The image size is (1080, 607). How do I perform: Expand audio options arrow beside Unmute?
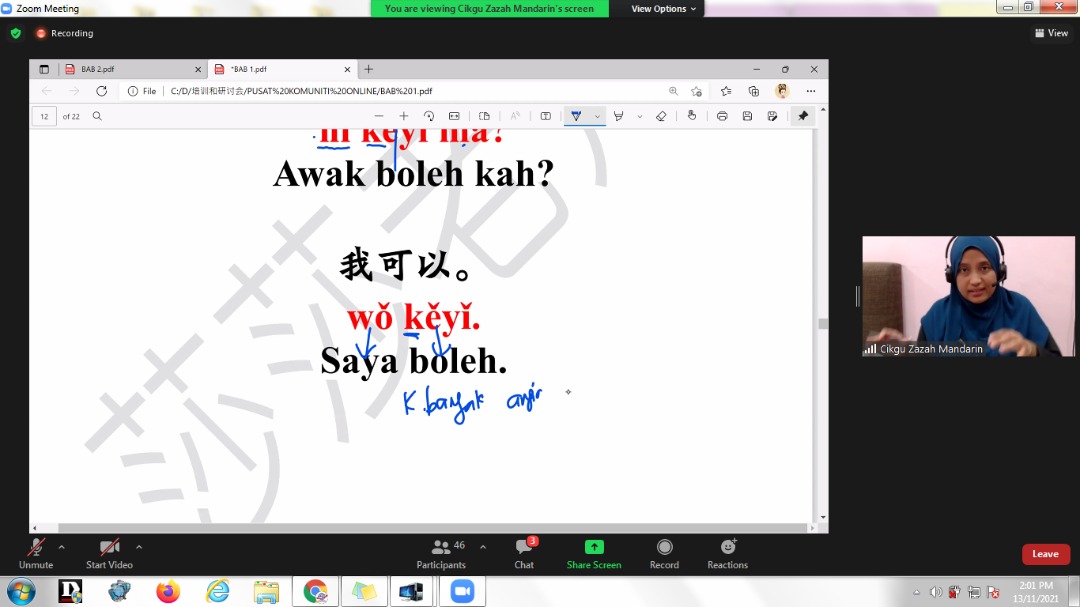coord(61,547)
